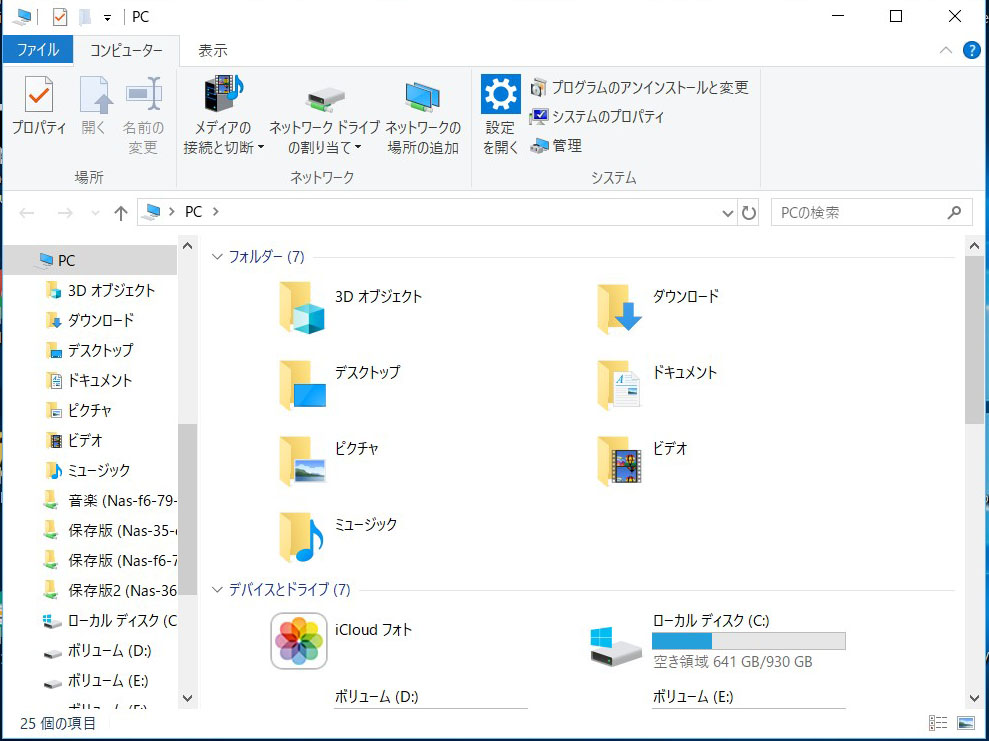
Task: Select the ドキュメント folder icon in main pane
Action: pos(619,384)
